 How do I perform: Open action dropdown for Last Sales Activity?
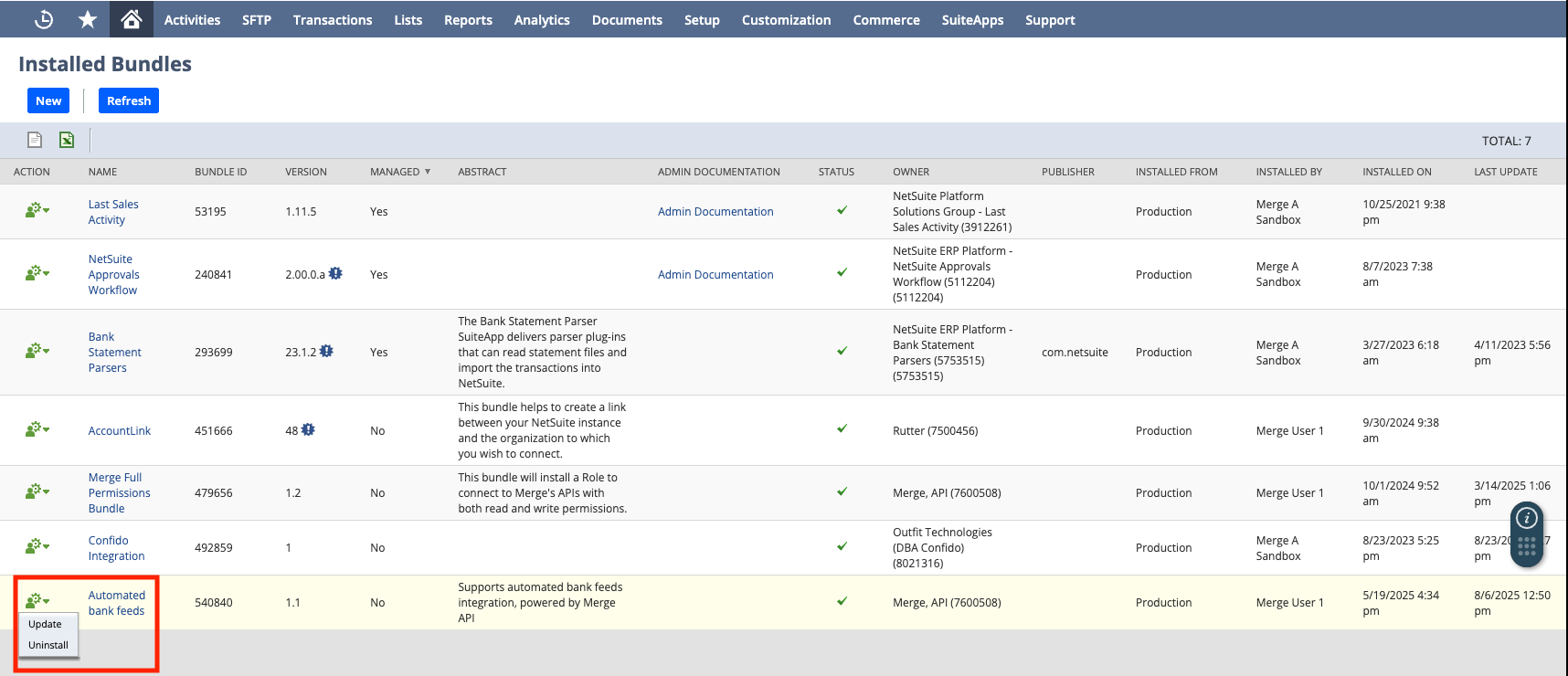coord(37,211)
